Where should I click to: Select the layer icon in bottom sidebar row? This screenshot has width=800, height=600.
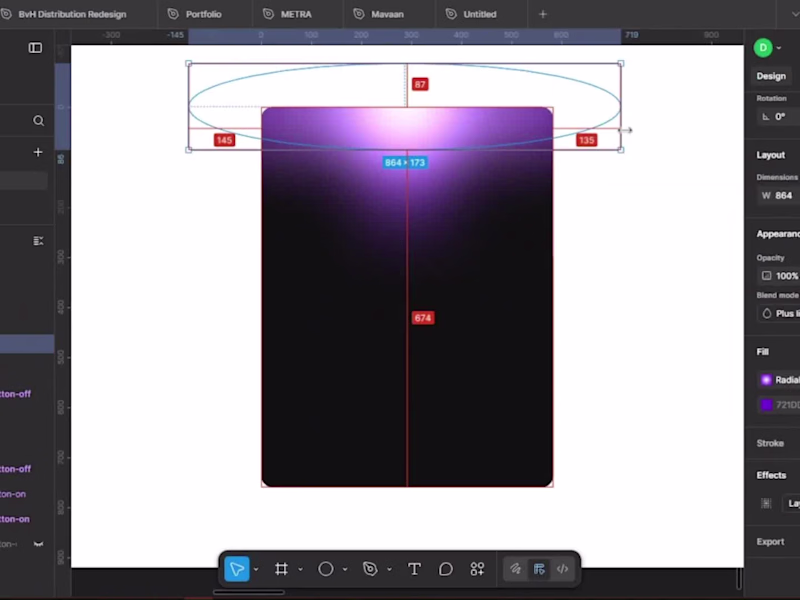point(38,544)
